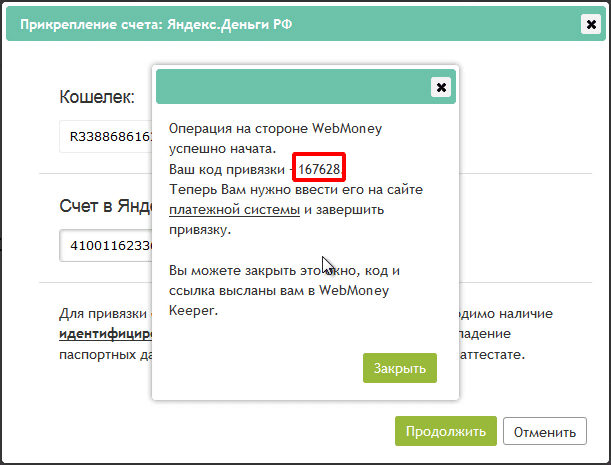The width and height of the screenshot is (611, 465).
Task: Click the Продолжить button
Action: pyautogui.click(x=446, y=431)
